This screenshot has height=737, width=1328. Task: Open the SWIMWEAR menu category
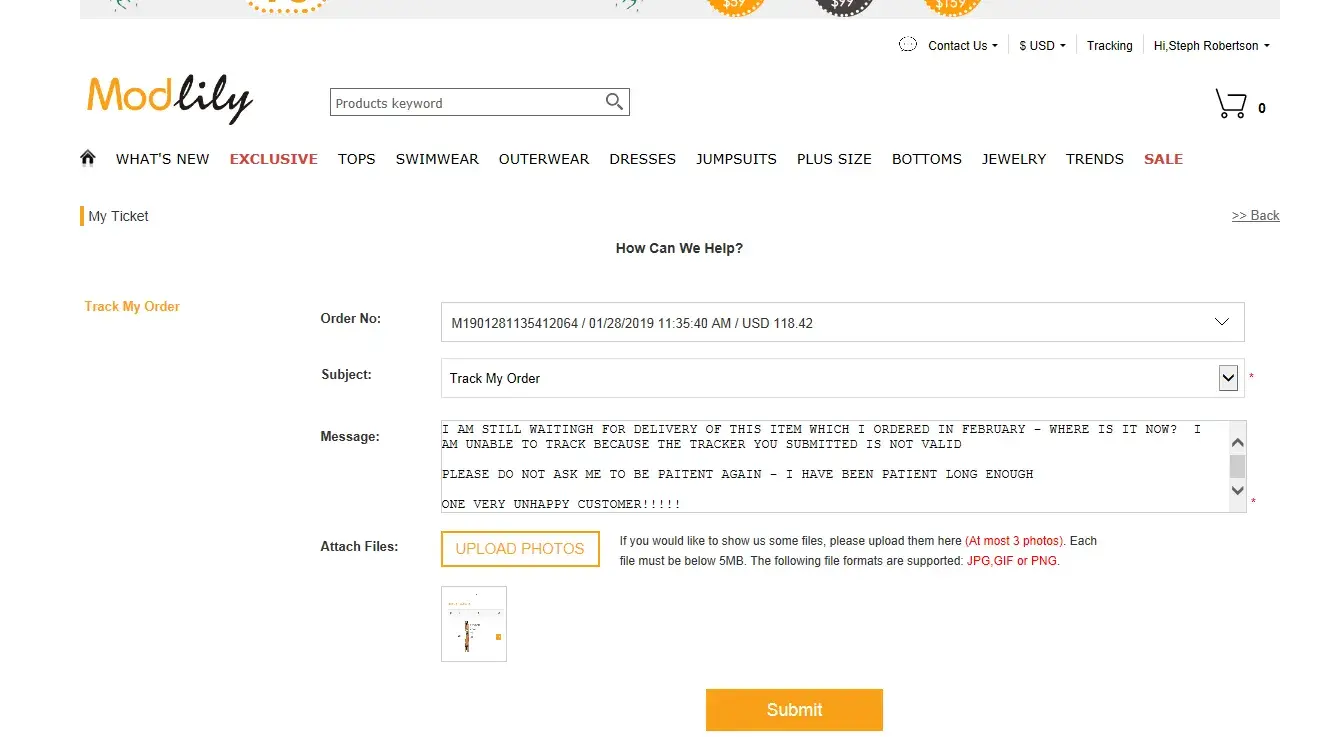click(437, 159)
